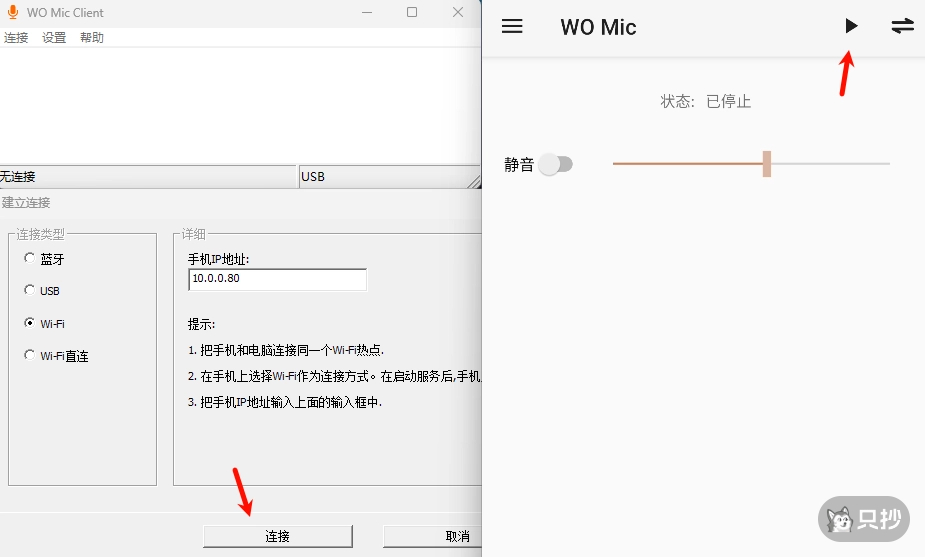Toggle the 静音 mute switch
This screenshot has width=925, height=557.
tap(556, 164)
